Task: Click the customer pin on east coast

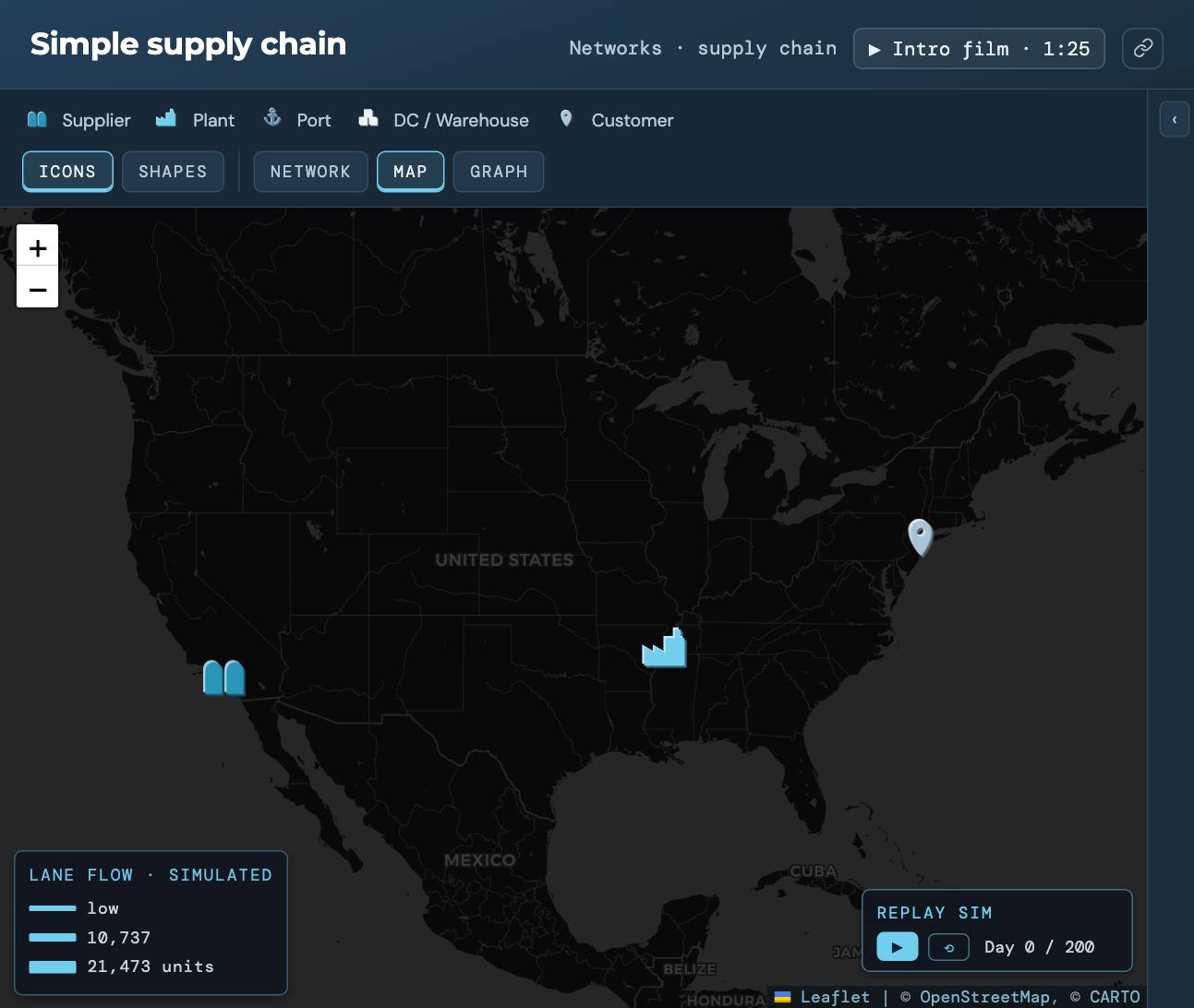Action: (x=921, y=537)
